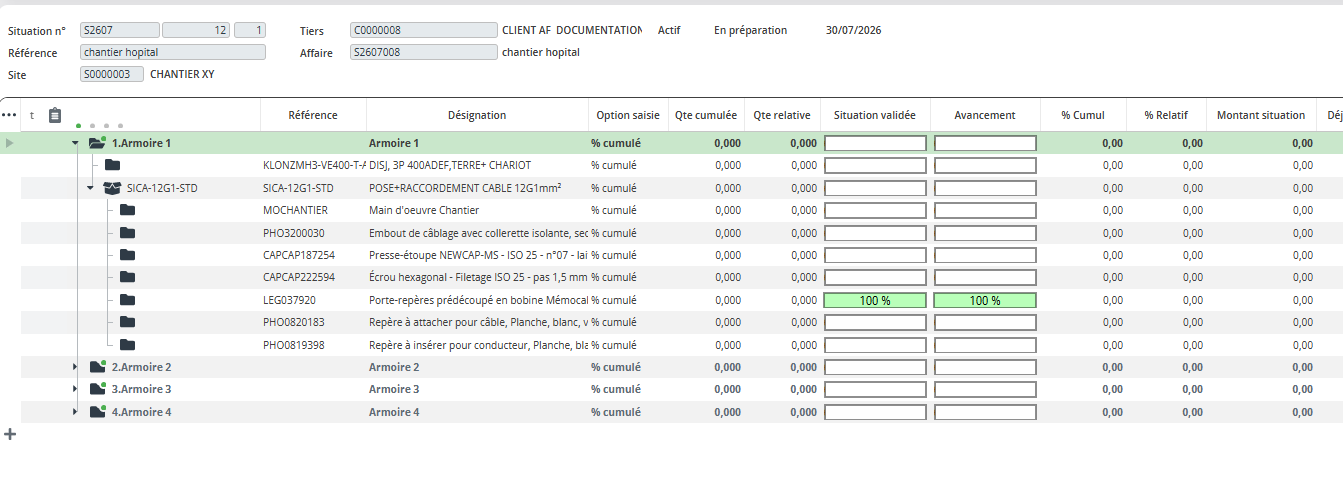Click the Avancement column header
Viewport: 1343px width, 478px height.
pyautogui.click(x=985, y=115)
